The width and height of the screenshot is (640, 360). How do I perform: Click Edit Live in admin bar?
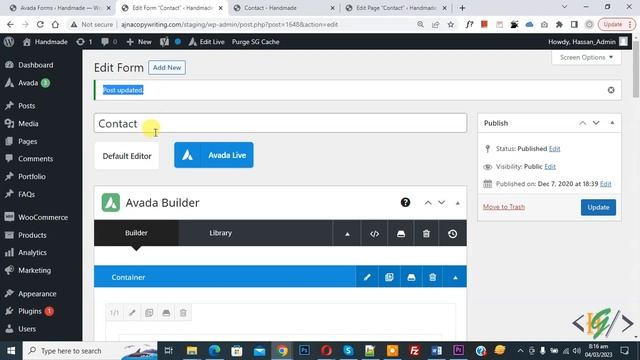point(207,42)
